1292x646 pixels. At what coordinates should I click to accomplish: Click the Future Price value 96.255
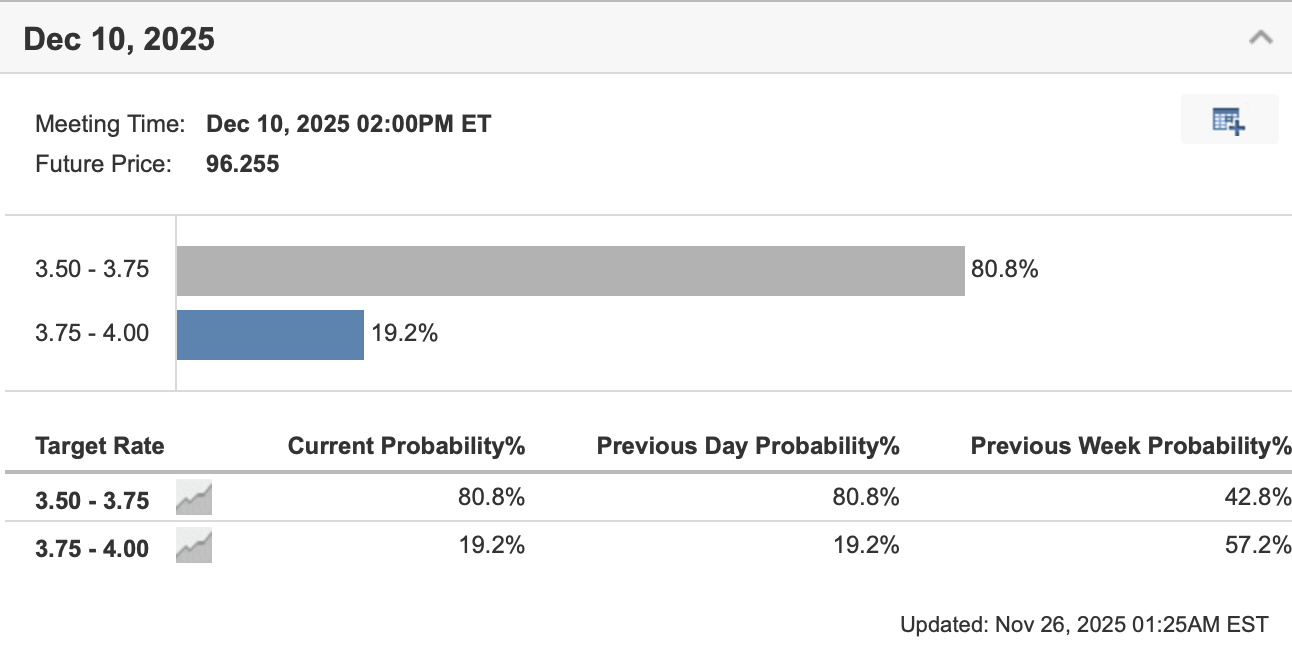tap(242, 164)
